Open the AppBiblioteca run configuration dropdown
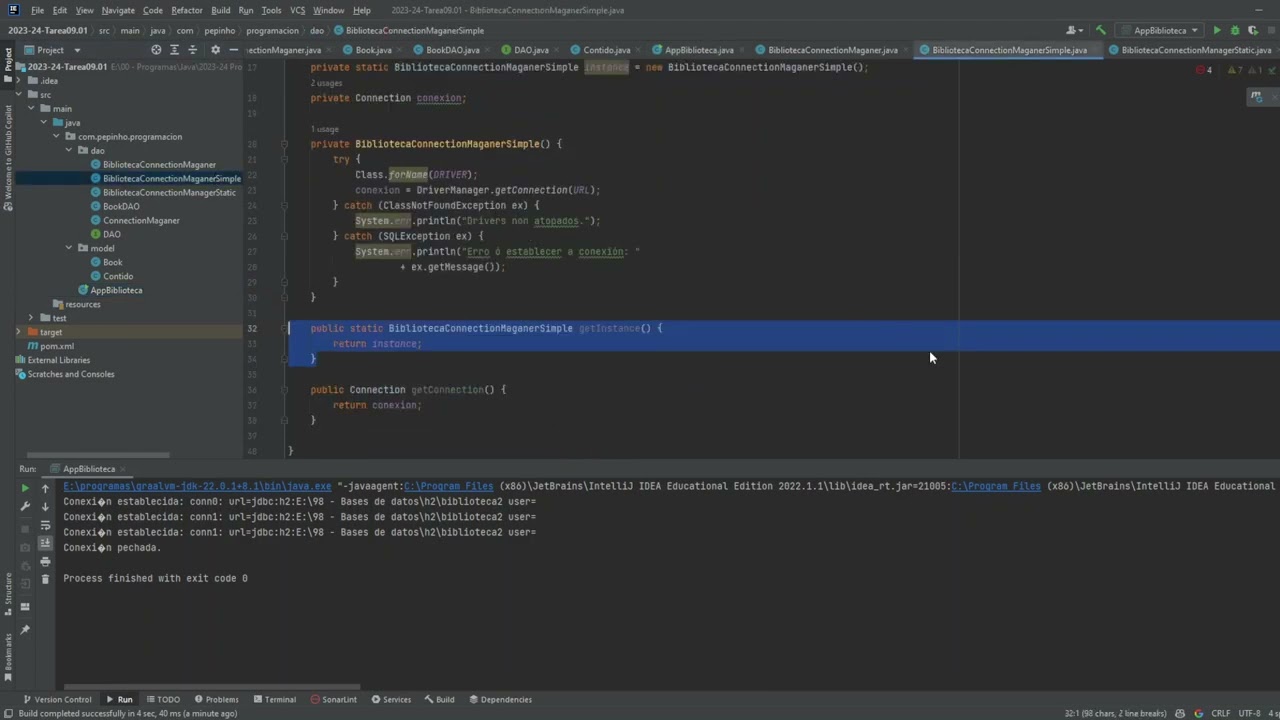Viewport: 1280px width, 720px height. tap(1160, 30)
